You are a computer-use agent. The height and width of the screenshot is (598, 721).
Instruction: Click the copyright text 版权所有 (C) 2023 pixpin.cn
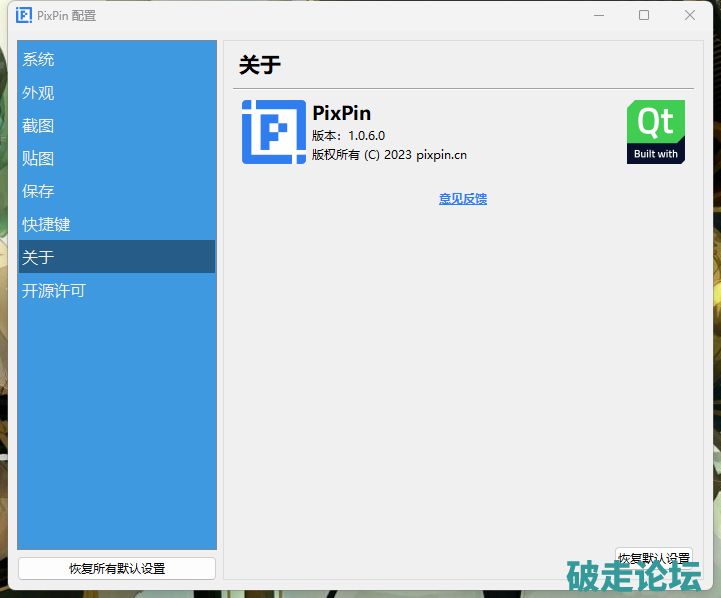[x=389, y=155]
